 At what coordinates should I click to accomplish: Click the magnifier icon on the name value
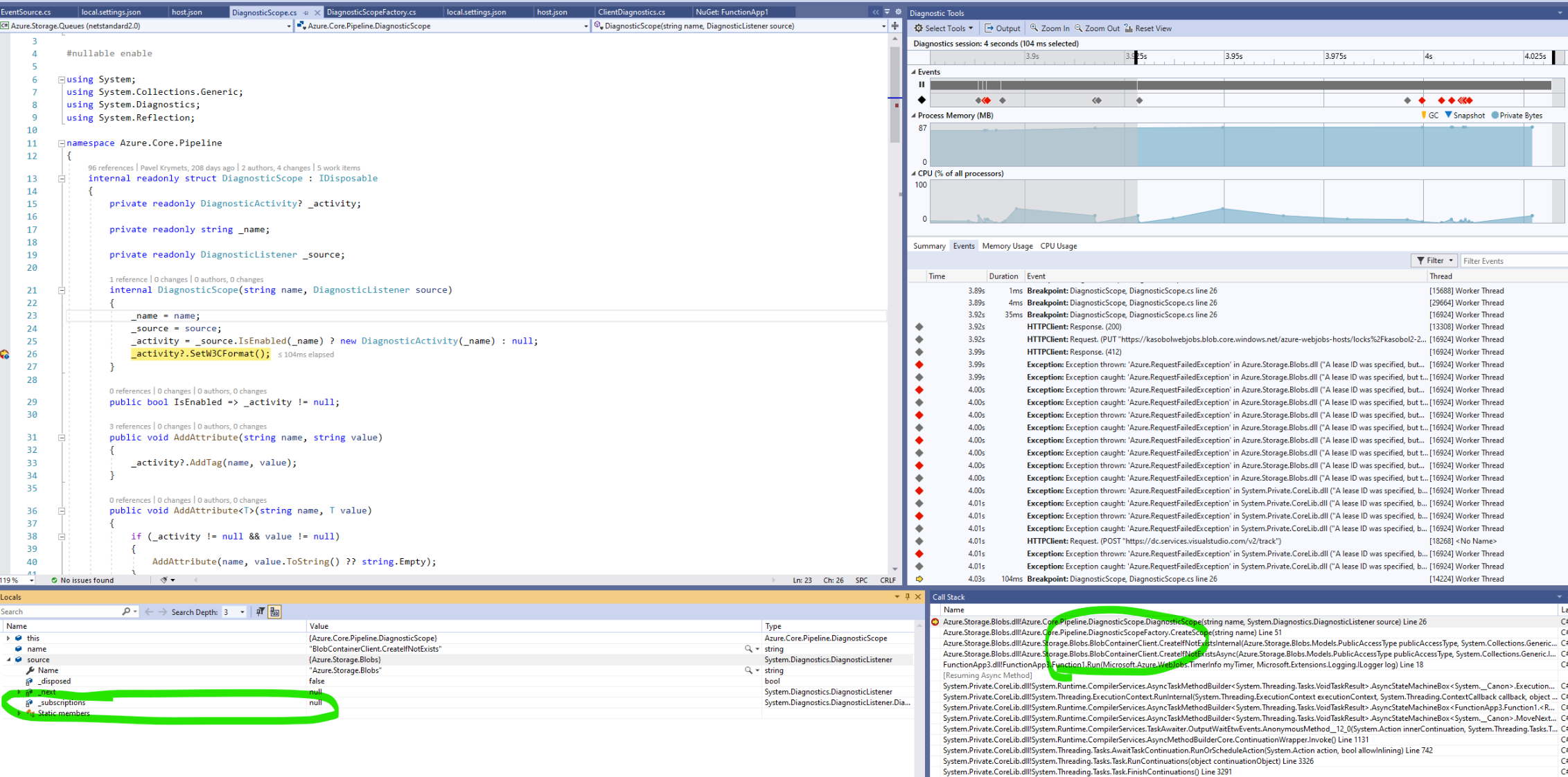748,649
